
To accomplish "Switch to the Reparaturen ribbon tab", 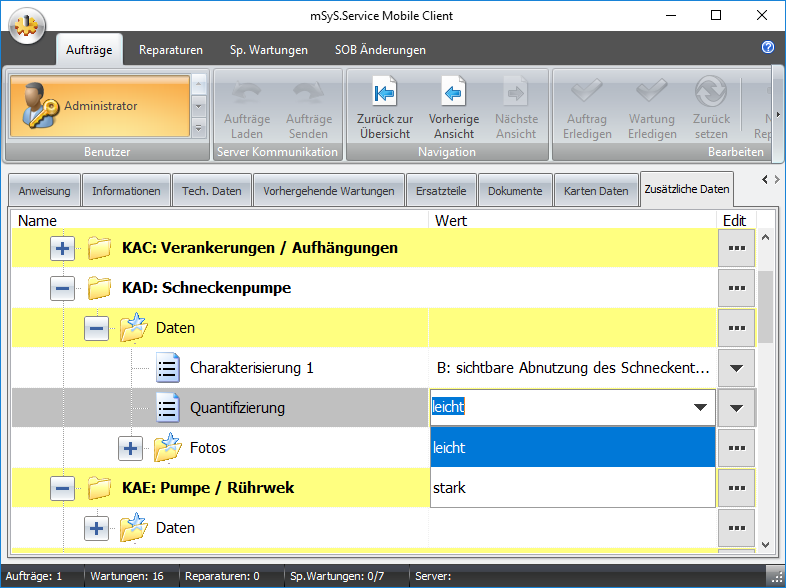I will pyautogui.click(x=171, y=50).
